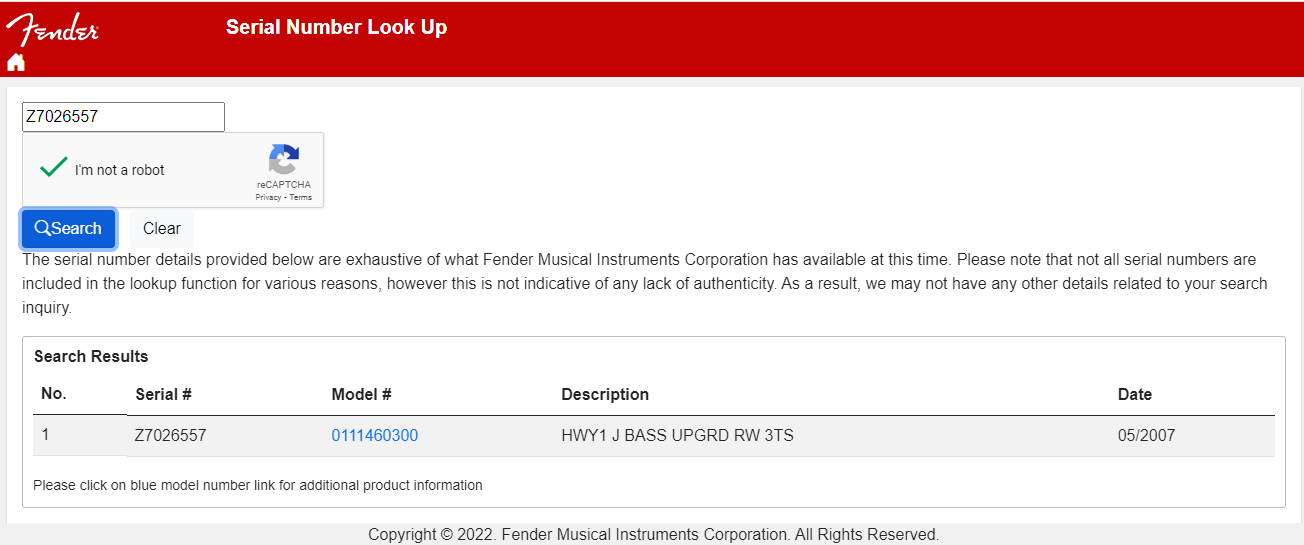Screen dimensions: 1304x545
Task: Click the Date column header
Action: (1135, 394)
